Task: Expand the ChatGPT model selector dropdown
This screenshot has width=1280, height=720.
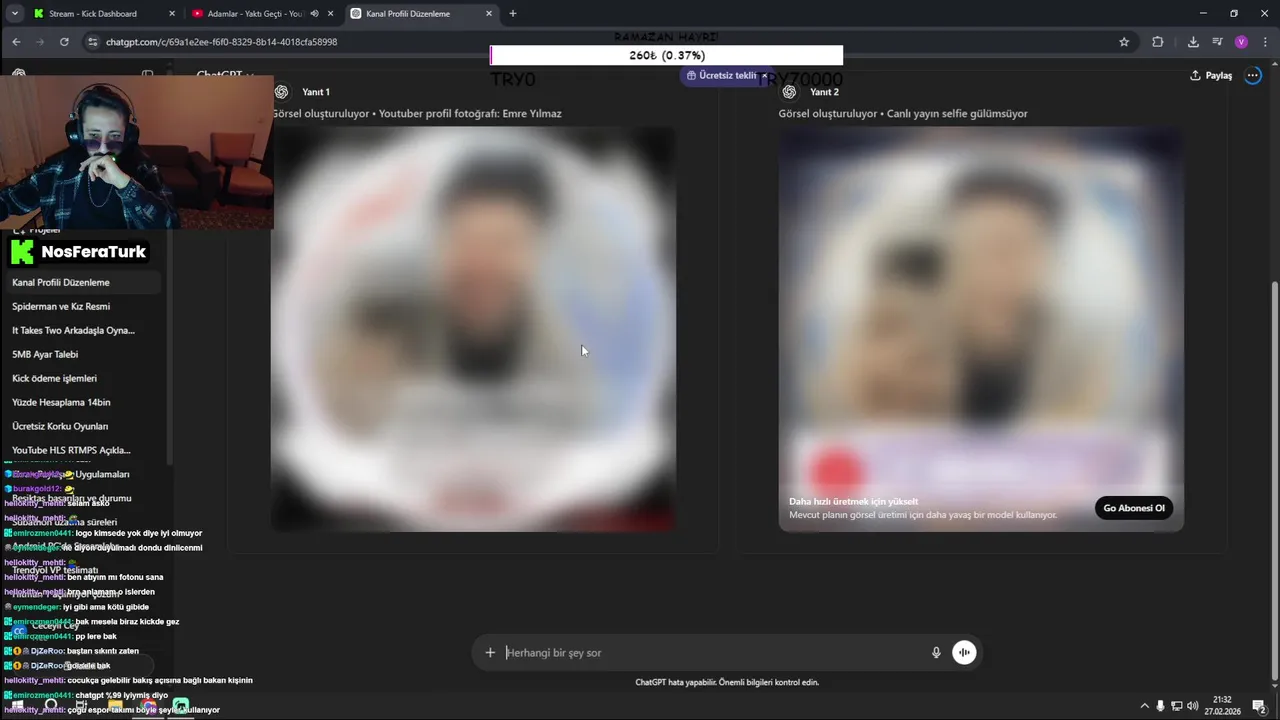Action: pos(225,75)
